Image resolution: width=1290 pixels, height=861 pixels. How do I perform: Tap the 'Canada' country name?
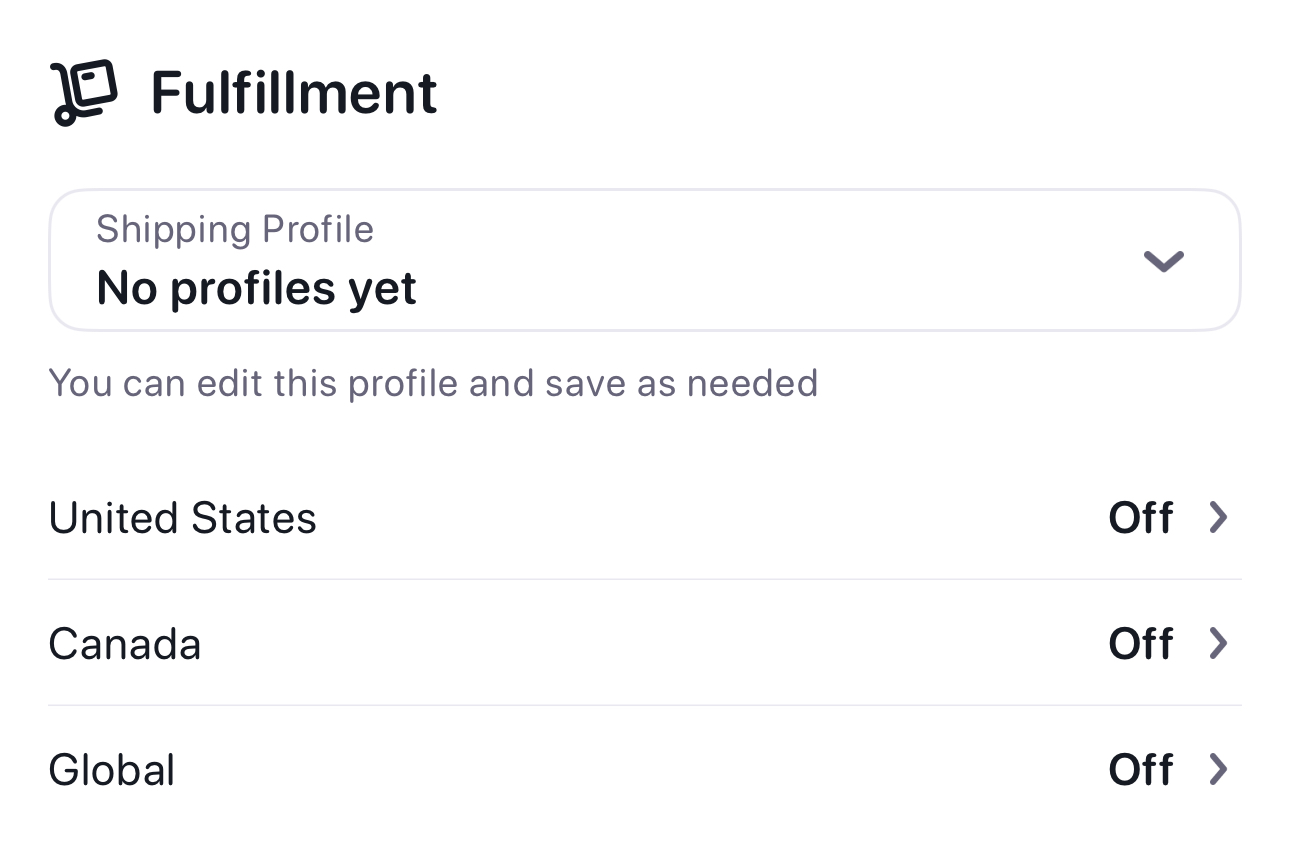tap(124, 644)
